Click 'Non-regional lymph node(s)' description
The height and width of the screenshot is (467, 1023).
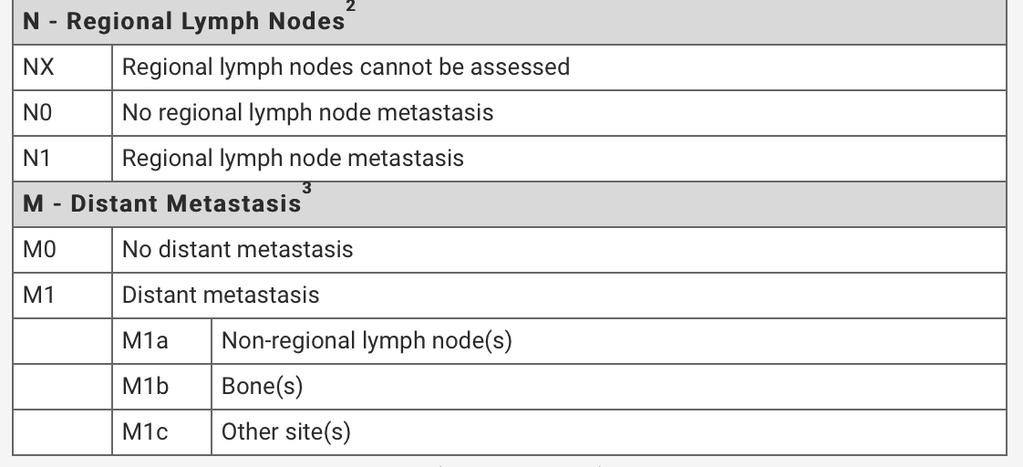(367, 341)
